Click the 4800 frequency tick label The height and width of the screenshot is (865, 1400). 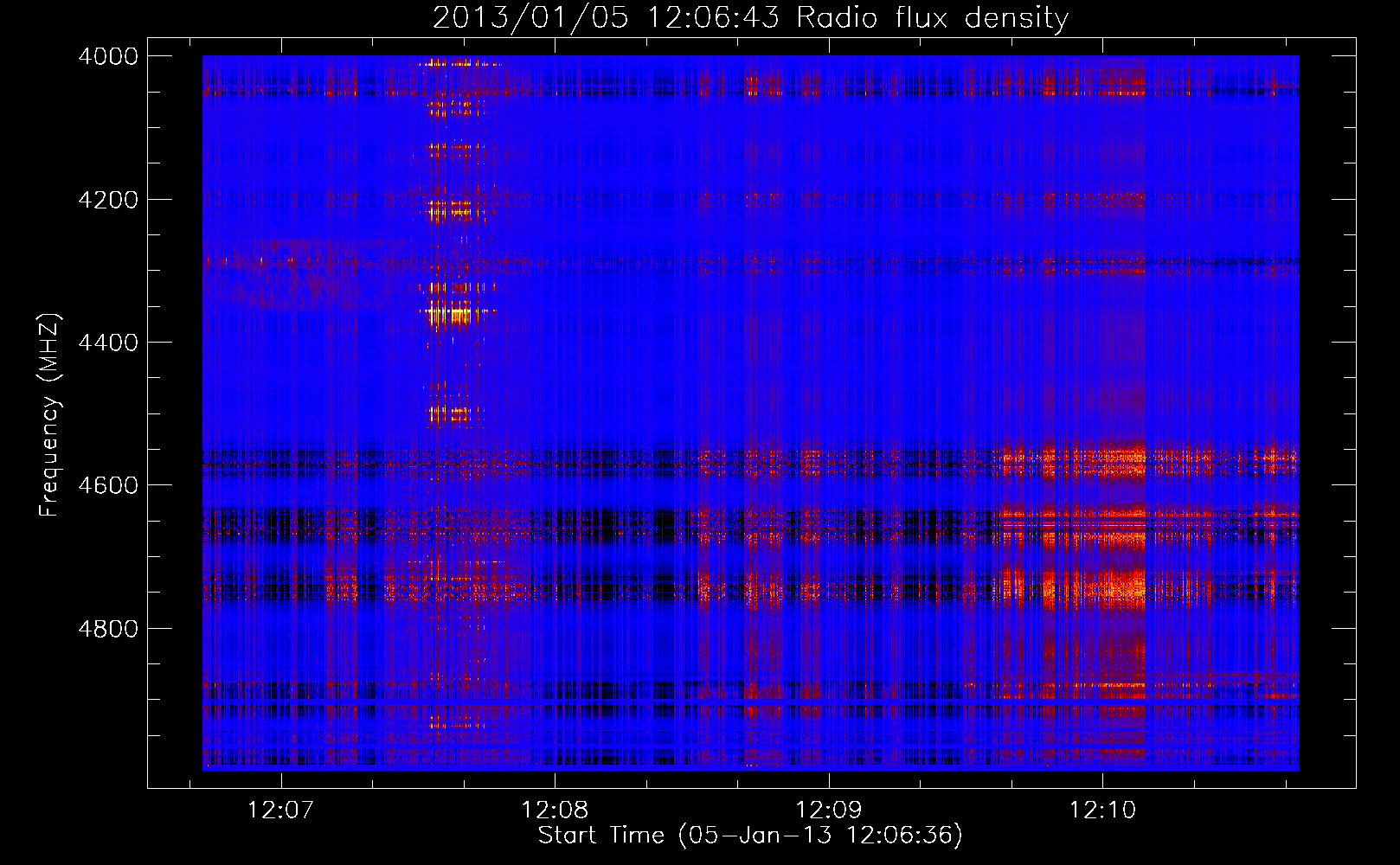coord(108,628)
